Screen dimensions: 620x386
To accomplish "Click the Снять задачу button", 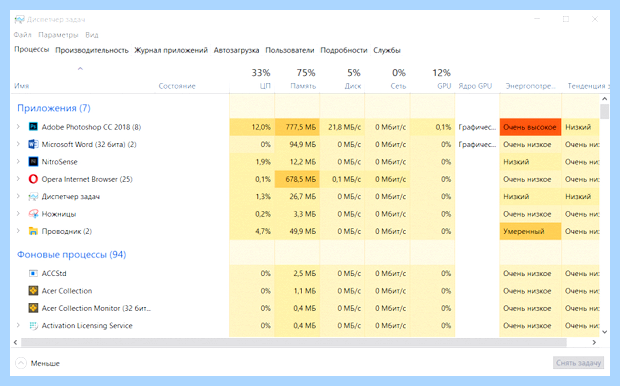I will click(x=578, y=363).
